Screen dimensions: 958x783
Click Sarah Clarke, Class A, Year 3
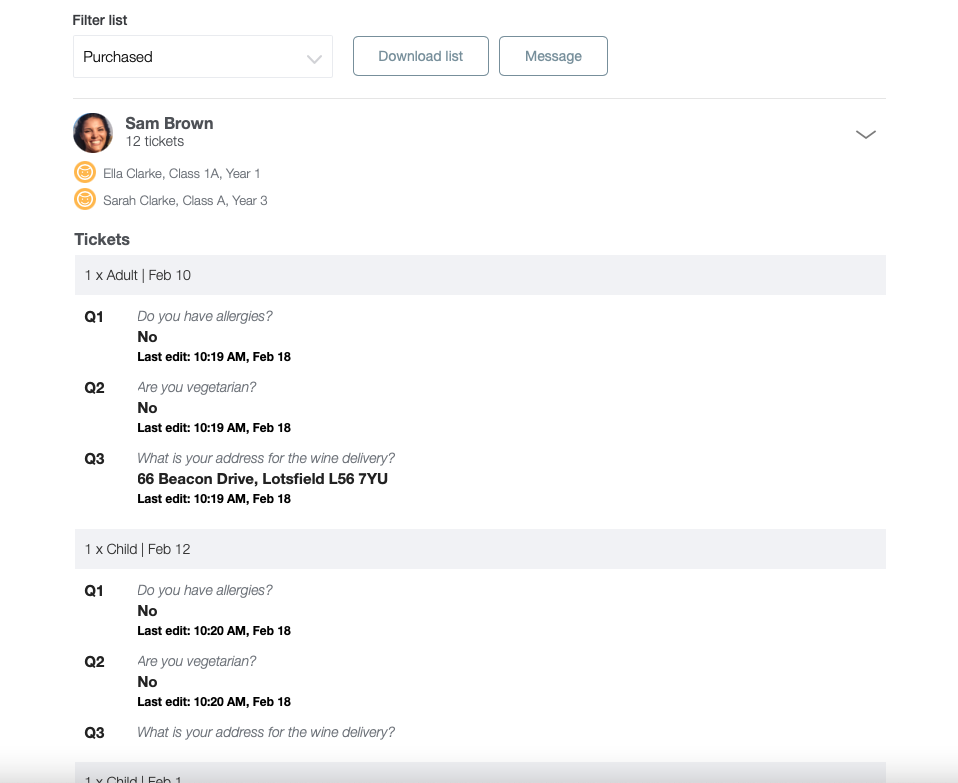(185, 200)
